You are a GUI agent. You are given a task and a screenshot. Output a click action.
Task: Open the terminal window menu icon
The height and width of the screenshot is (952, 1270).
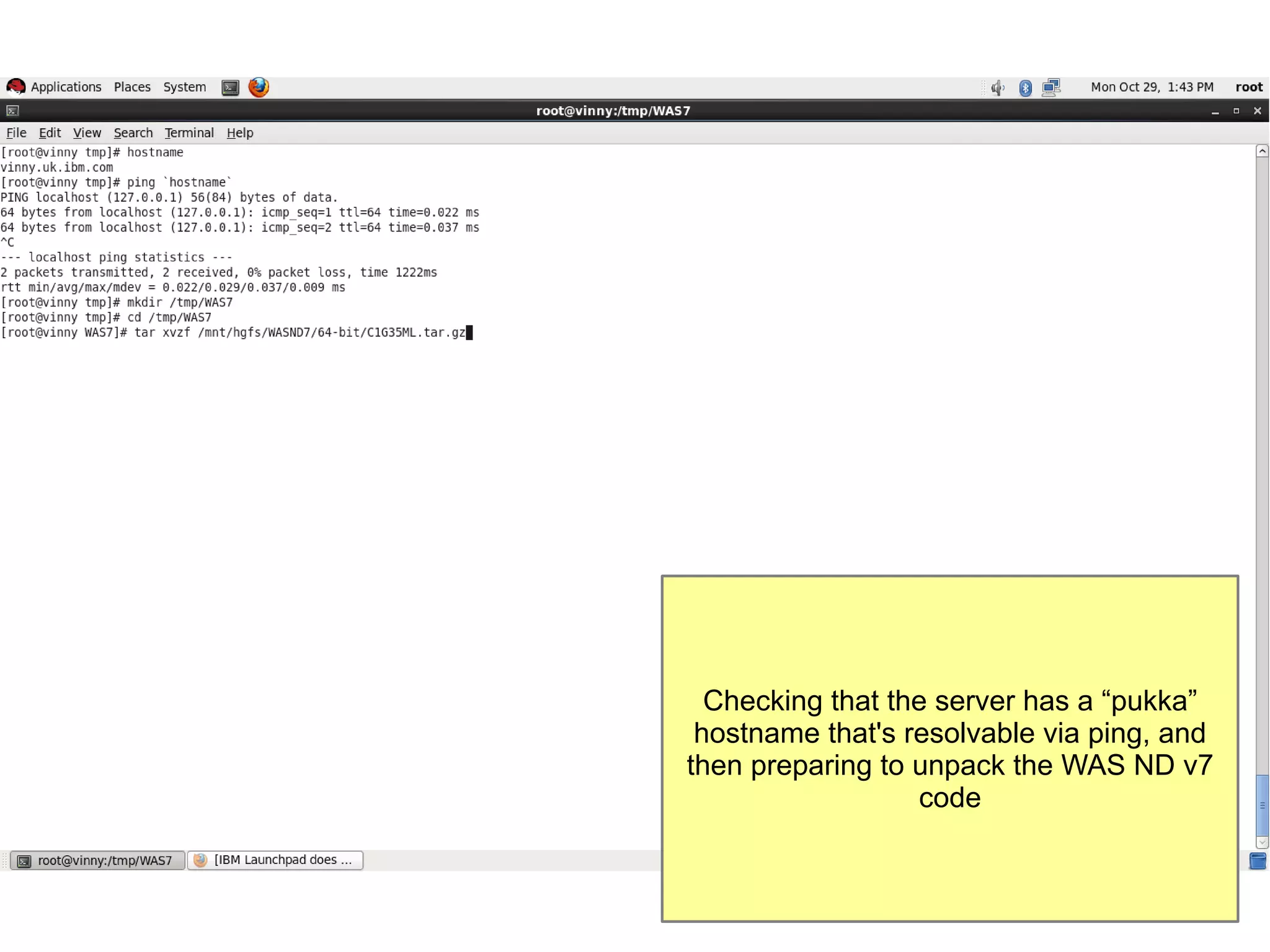pos(12,111)
